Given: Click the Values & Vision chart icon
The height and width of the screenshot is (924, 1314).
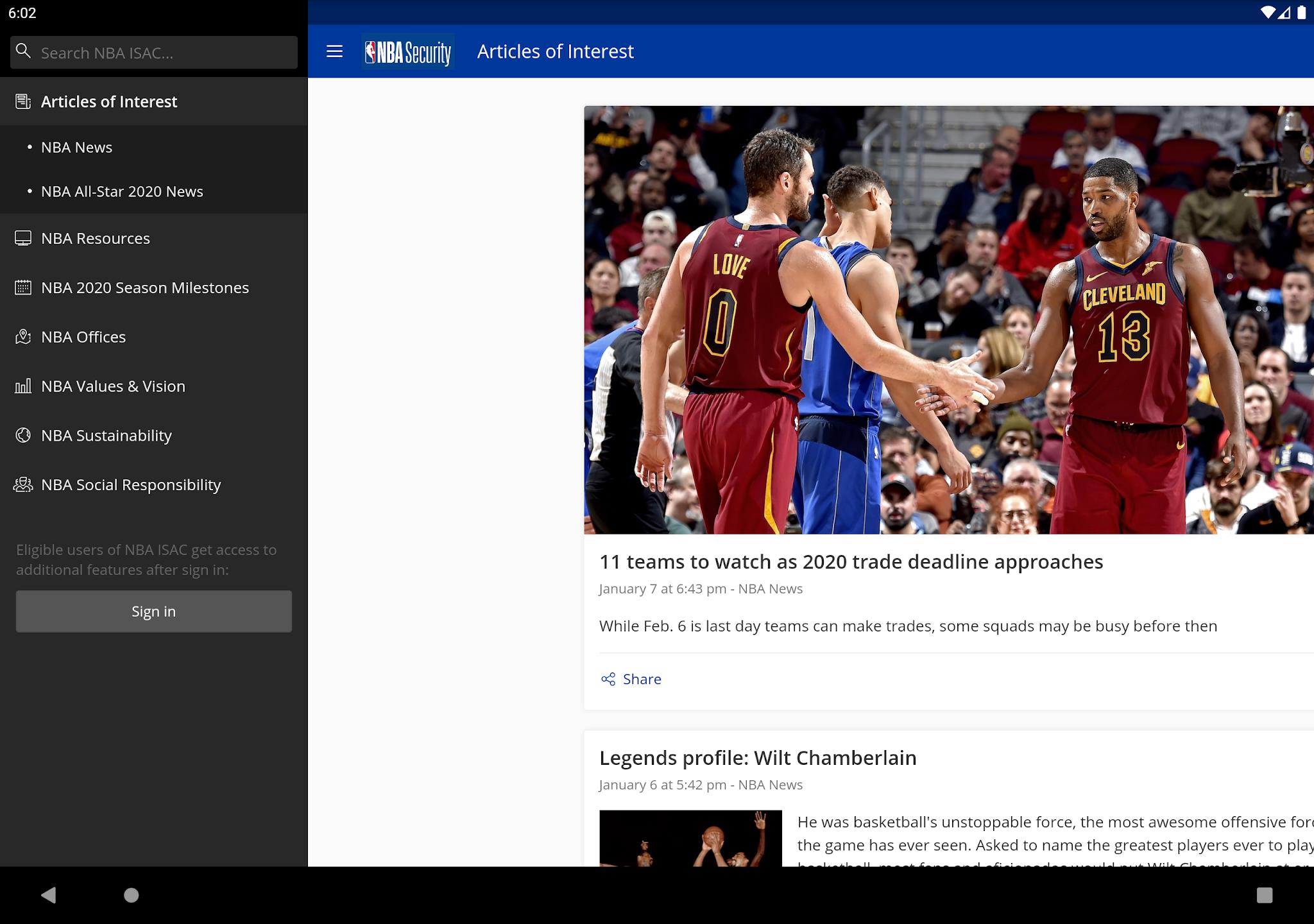Looking at the screenshot, I should tap(23, 386).
